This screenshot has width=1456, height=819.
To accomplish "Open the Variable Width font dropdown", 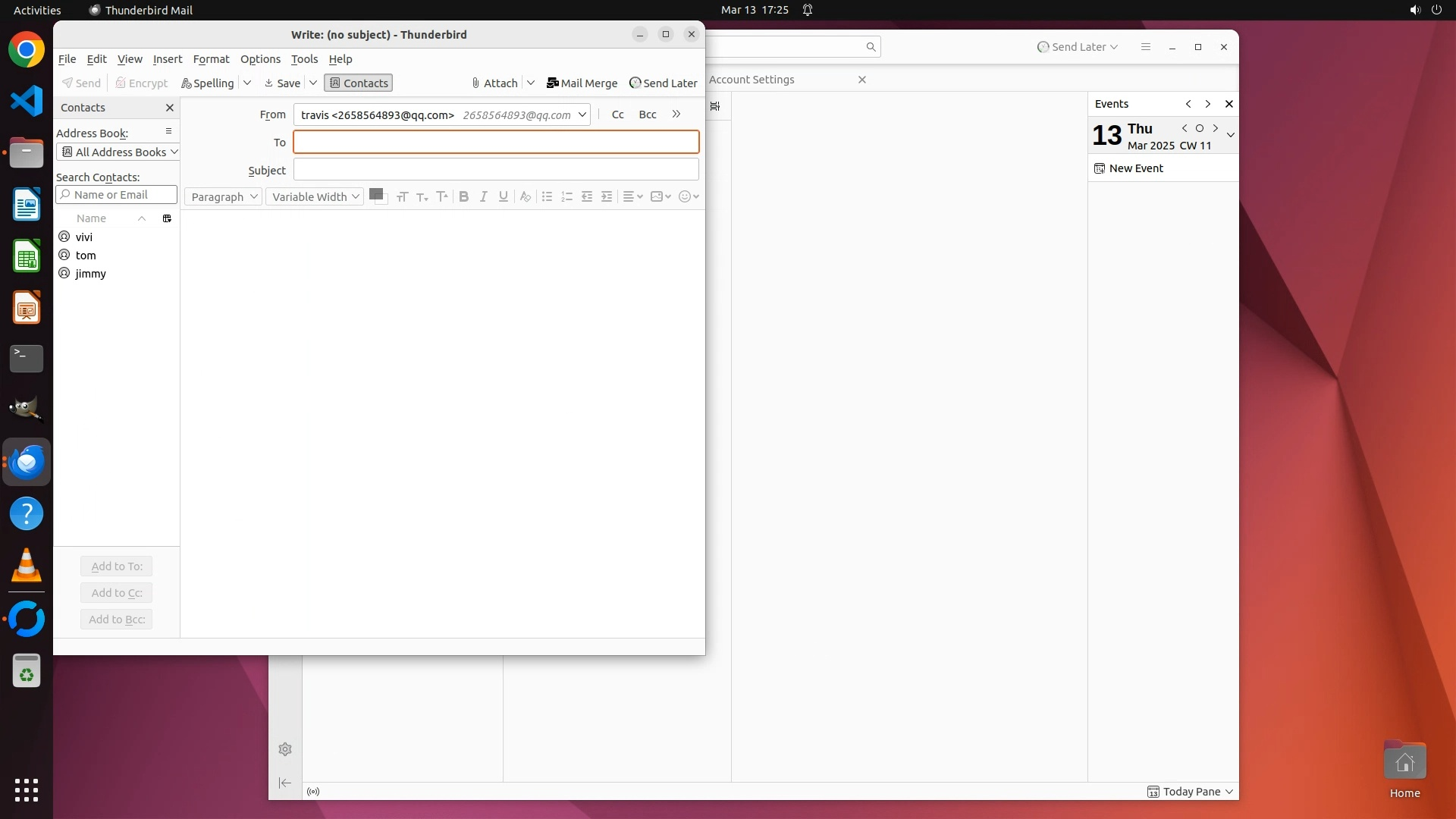I will [315, 196].
